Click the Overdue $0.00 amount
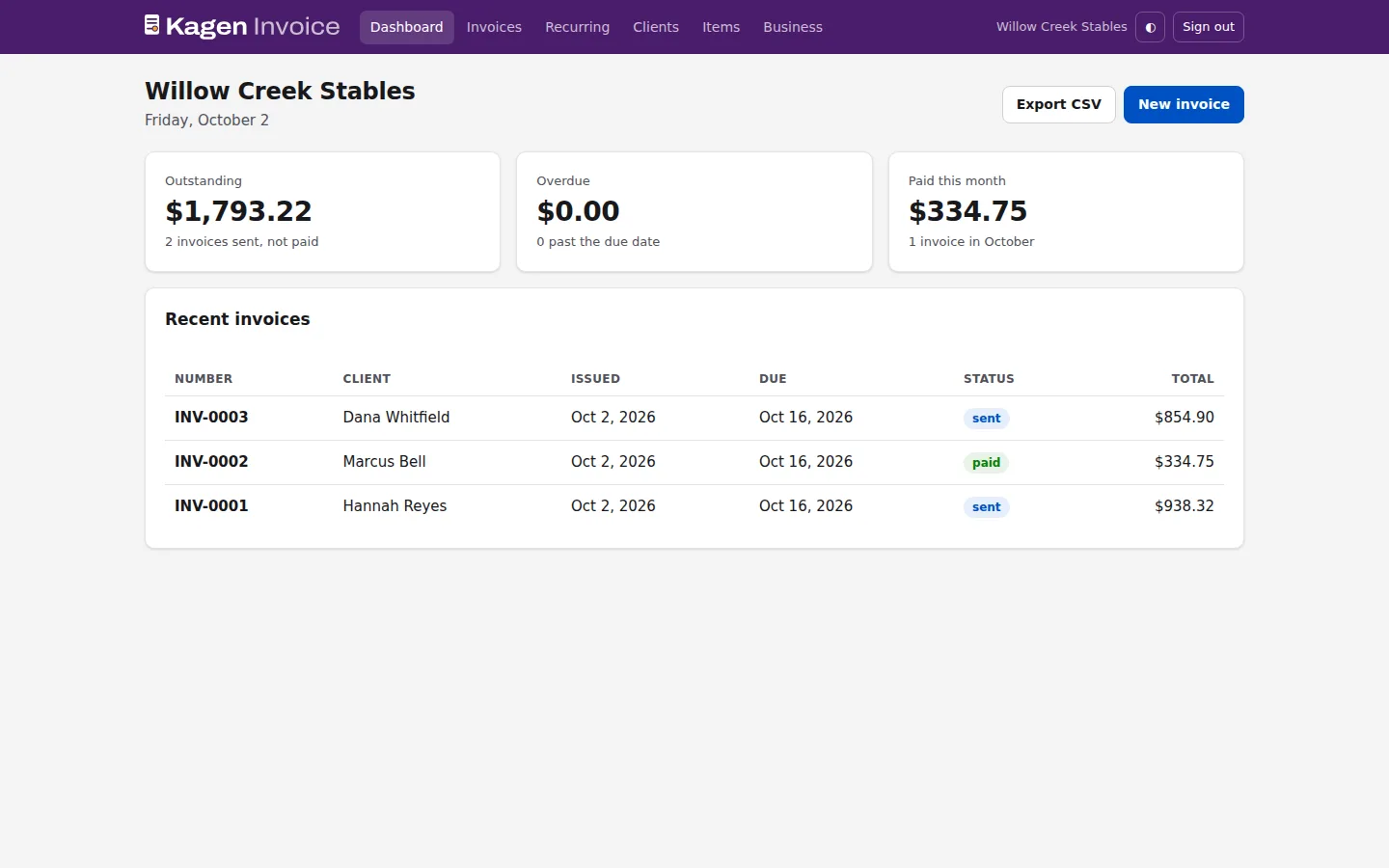This screenshot has width=1389, height=868. coord(578,211)
